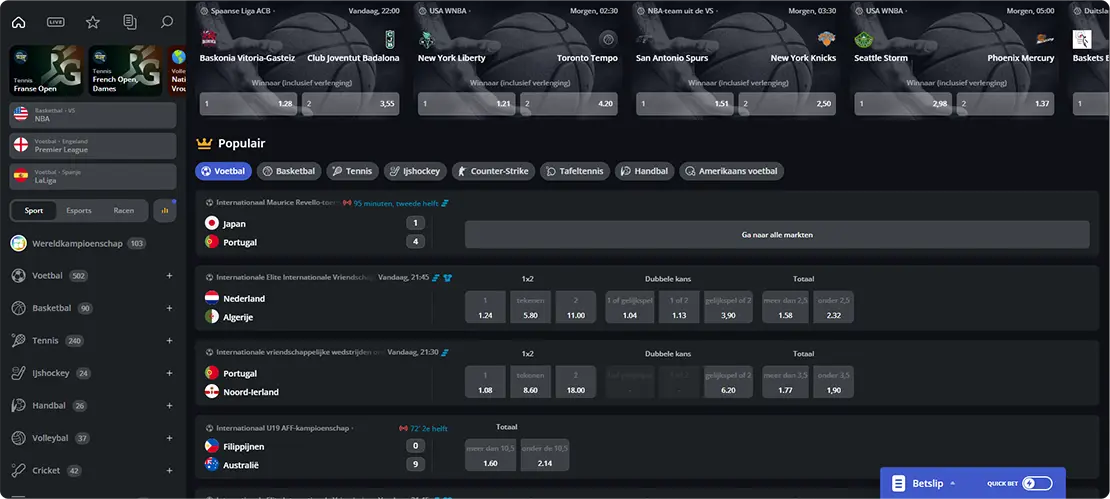Select the Amerikaans voetbal filter
The image size is (1110, 499).
(x=731, y=171)
